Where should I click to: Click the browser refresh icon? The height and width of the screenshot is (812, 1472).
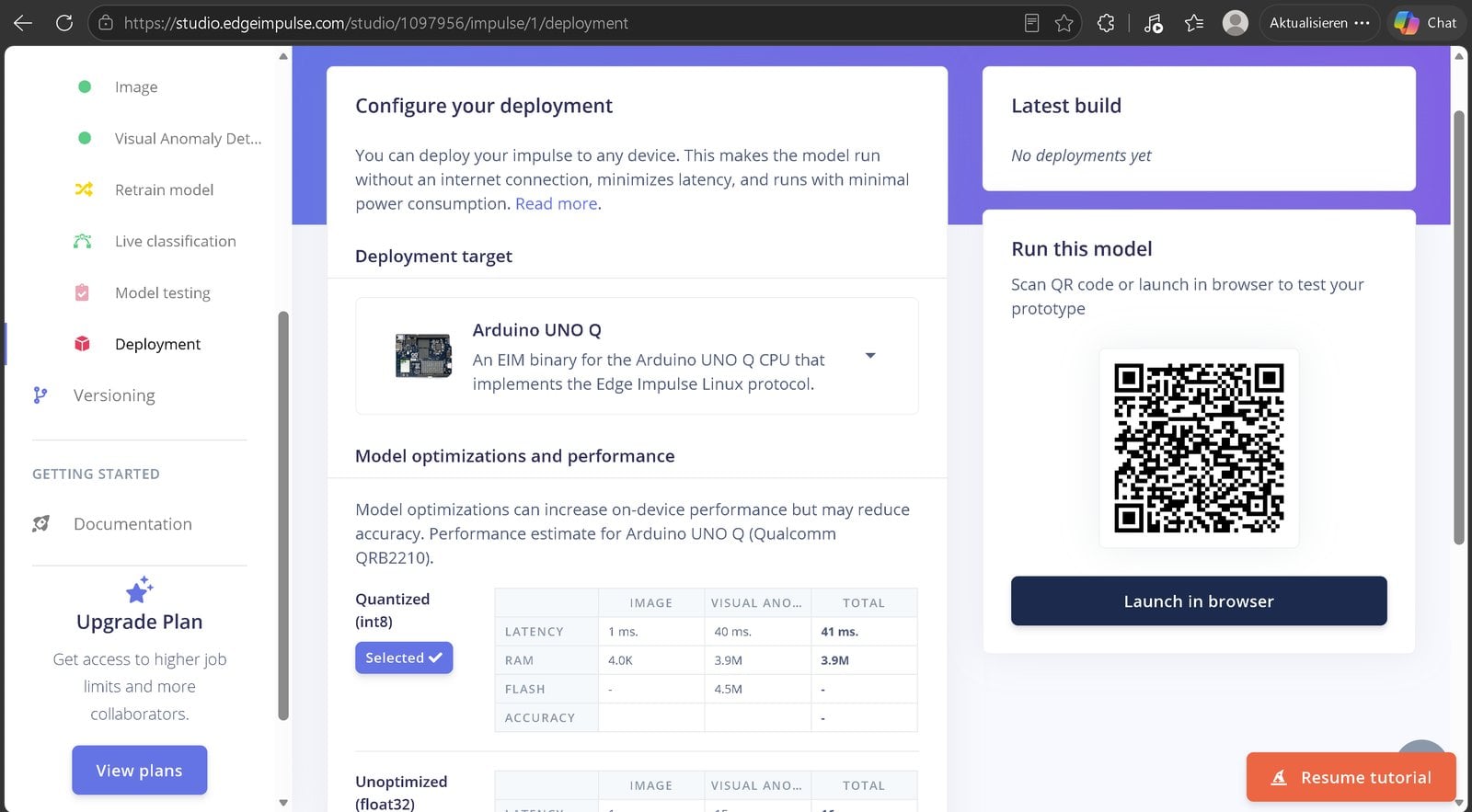tap(63, 23)
